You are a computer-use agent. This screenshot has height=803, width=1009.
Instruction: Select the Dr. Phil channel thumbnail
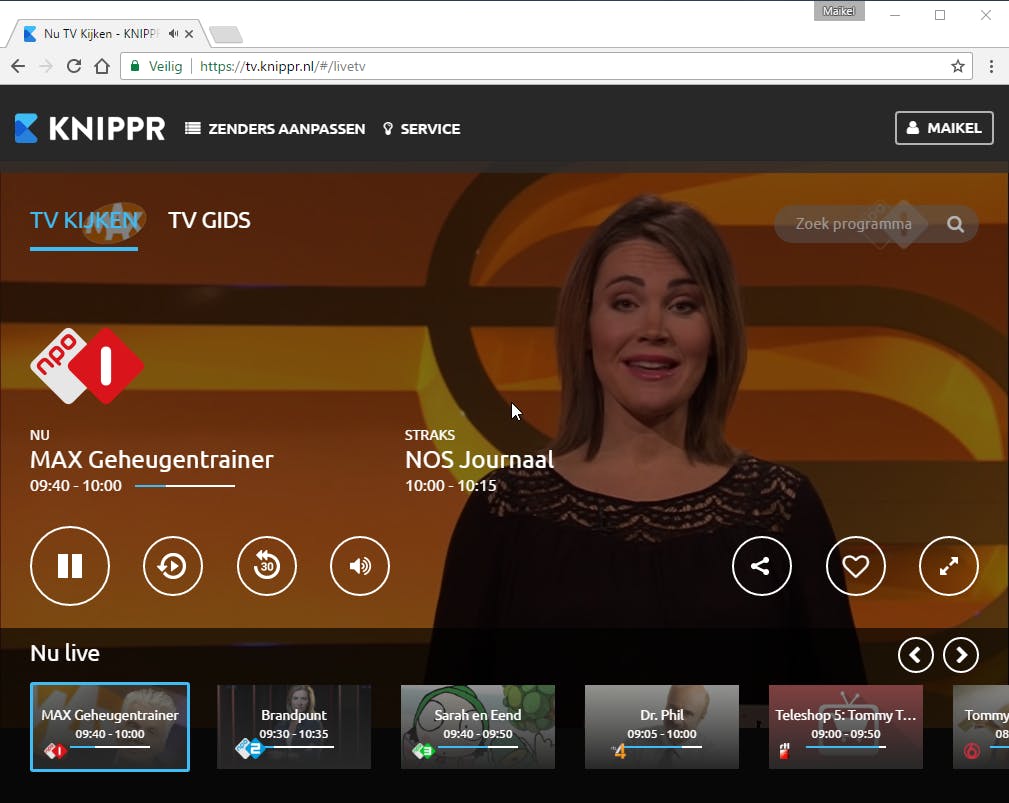pyautogui.click(x=661, y=726)
